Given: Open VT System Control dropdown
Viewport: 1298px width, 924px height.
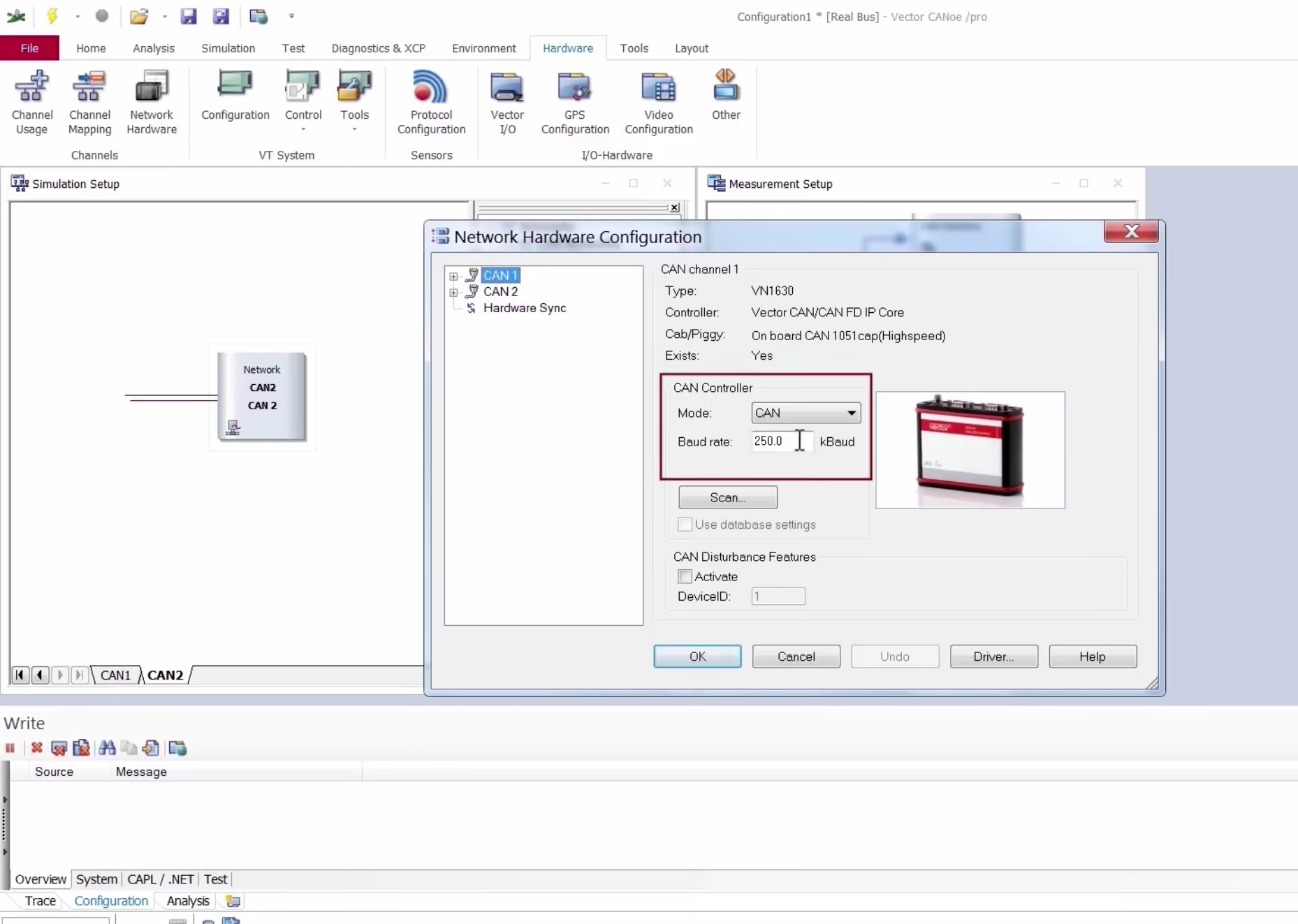Looking at the screenshot, I should coord(303,101).
